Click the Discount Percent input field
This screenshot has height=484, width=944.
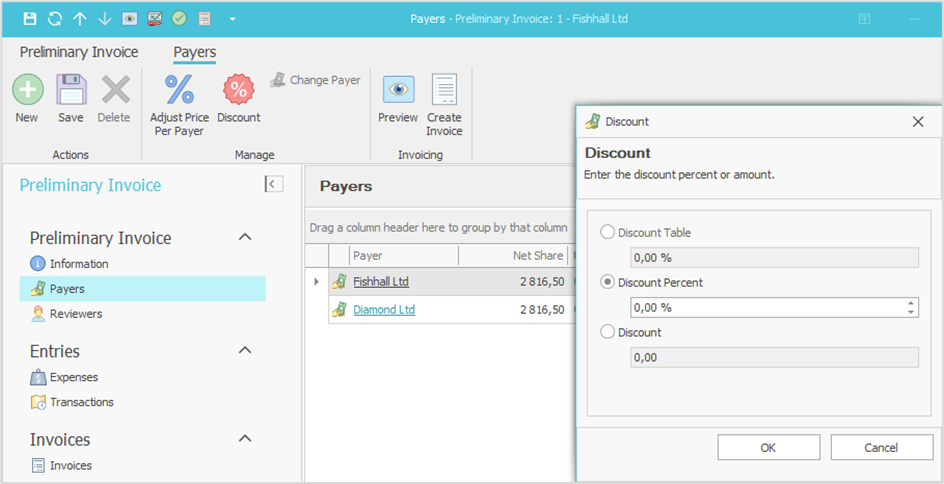click(x=765, y=308)
